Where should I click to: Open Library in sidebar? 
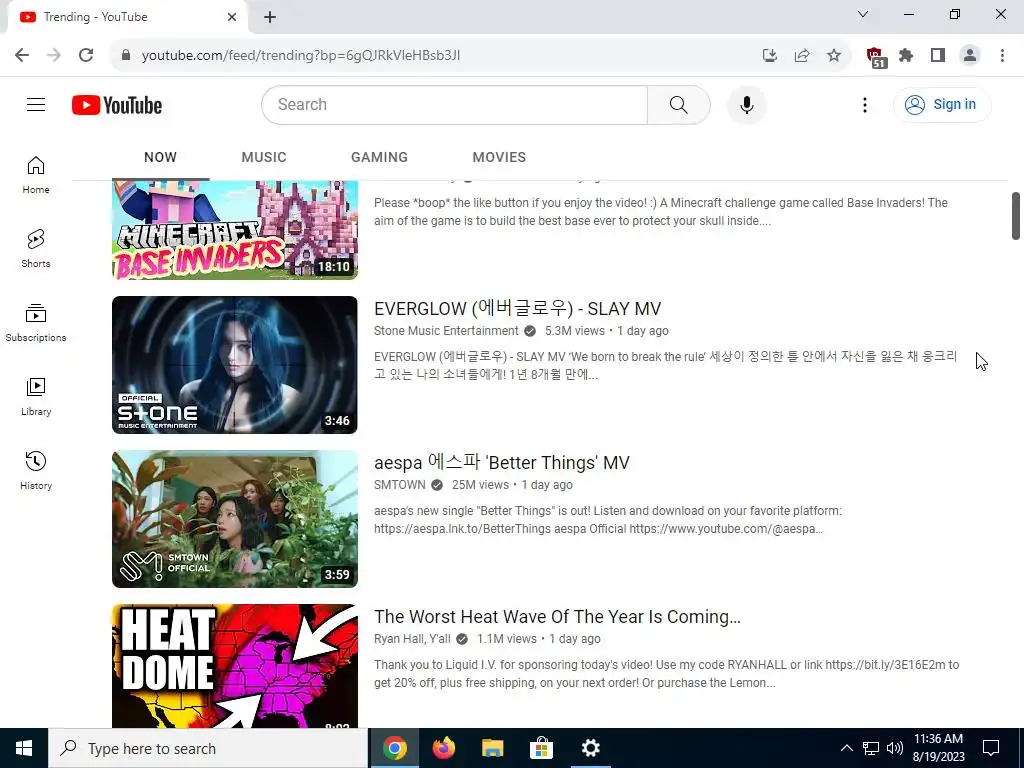point(36,396)
